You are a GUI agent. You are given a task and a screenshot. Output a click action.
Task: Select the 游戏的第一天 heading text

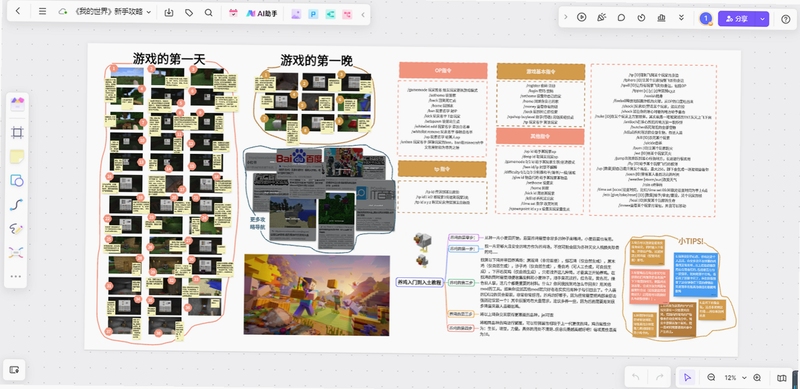click(169, 59)
